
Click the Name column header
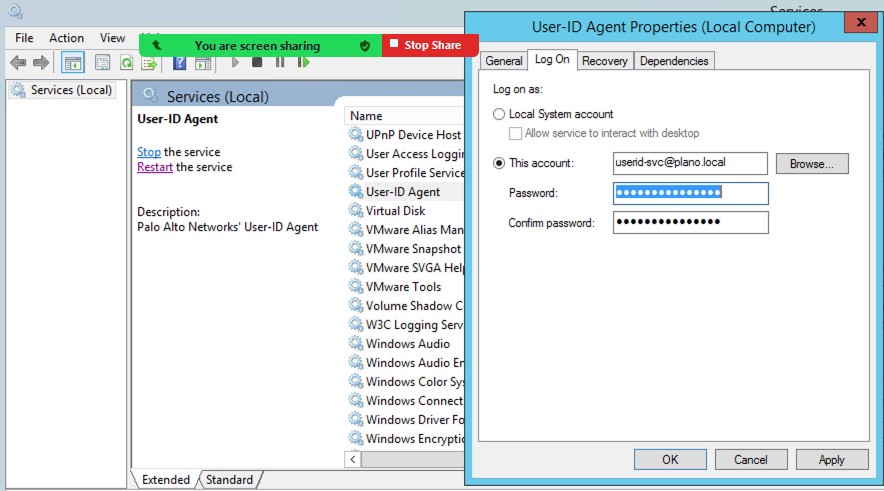[404, 116]
